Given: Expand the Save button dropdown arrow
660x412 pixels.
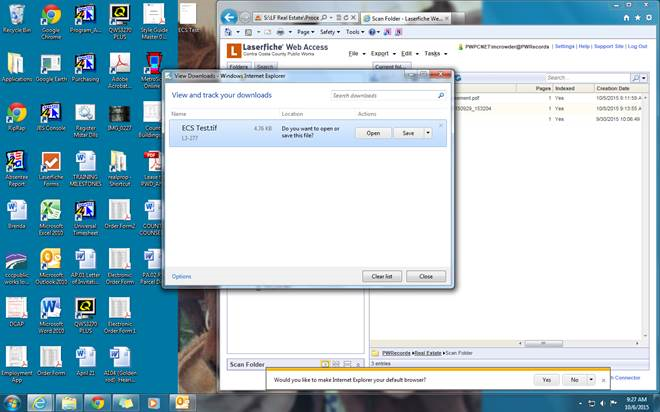Looking at the screenshot, I should tap(428, 132).
